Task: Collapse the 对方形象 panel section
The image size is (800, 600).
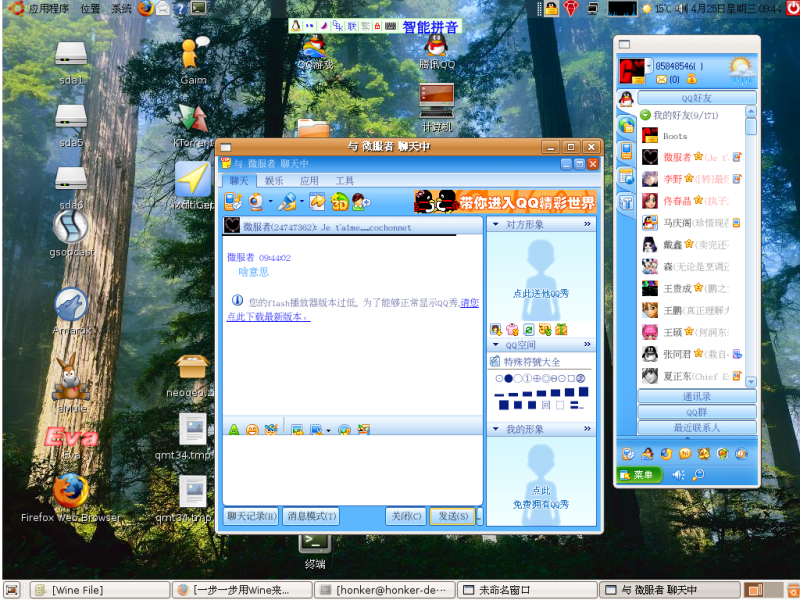Action: click(495, 224)
